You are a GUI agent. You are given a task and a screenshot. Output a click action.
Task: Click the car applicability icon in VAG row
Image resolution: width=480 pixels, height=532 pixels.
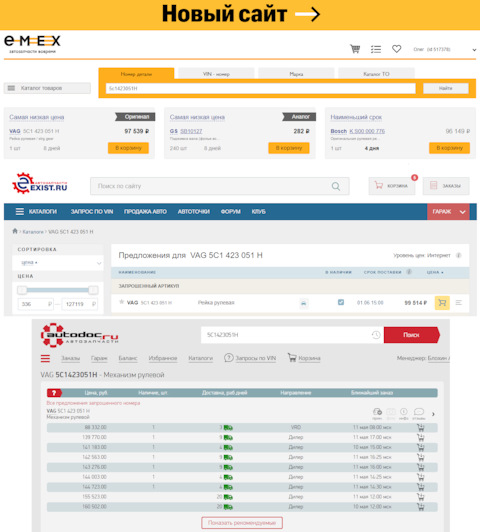304,303
